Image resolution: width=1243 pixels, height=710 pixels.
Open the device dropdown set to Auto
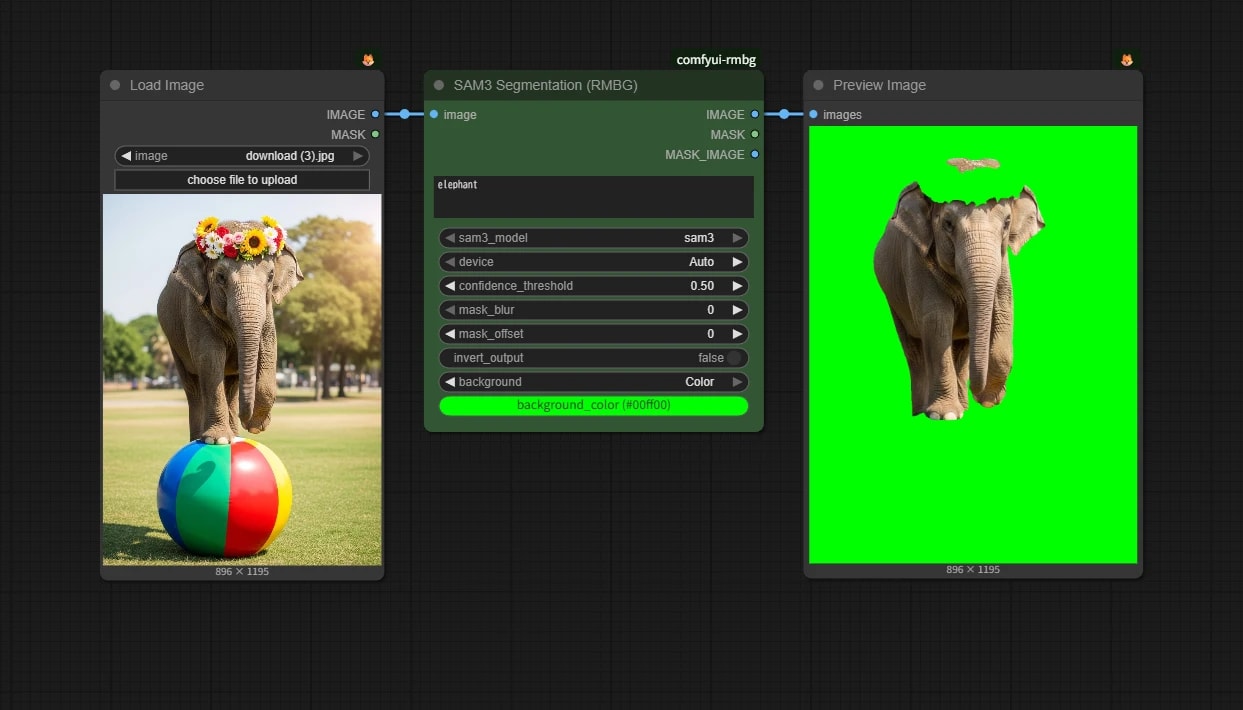click(594, 262)
